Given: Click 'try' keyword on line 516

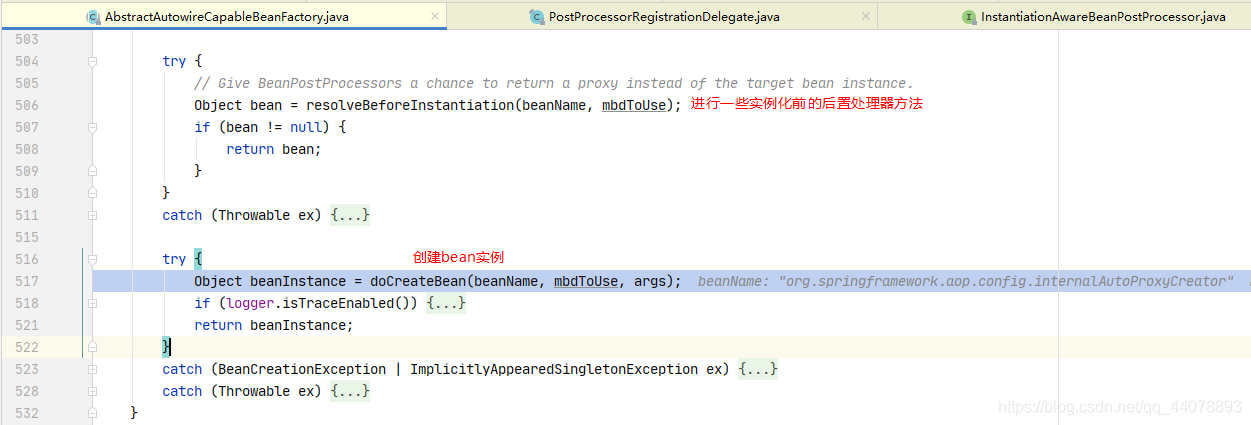Looking at the screenshot, I should pos(175,259).
